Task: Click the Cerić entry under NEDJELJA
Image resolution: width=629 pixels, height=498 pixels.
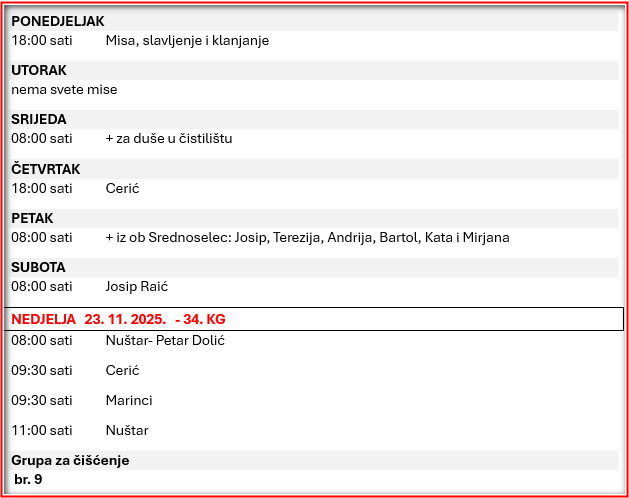Action: click(x=122, y=370)
